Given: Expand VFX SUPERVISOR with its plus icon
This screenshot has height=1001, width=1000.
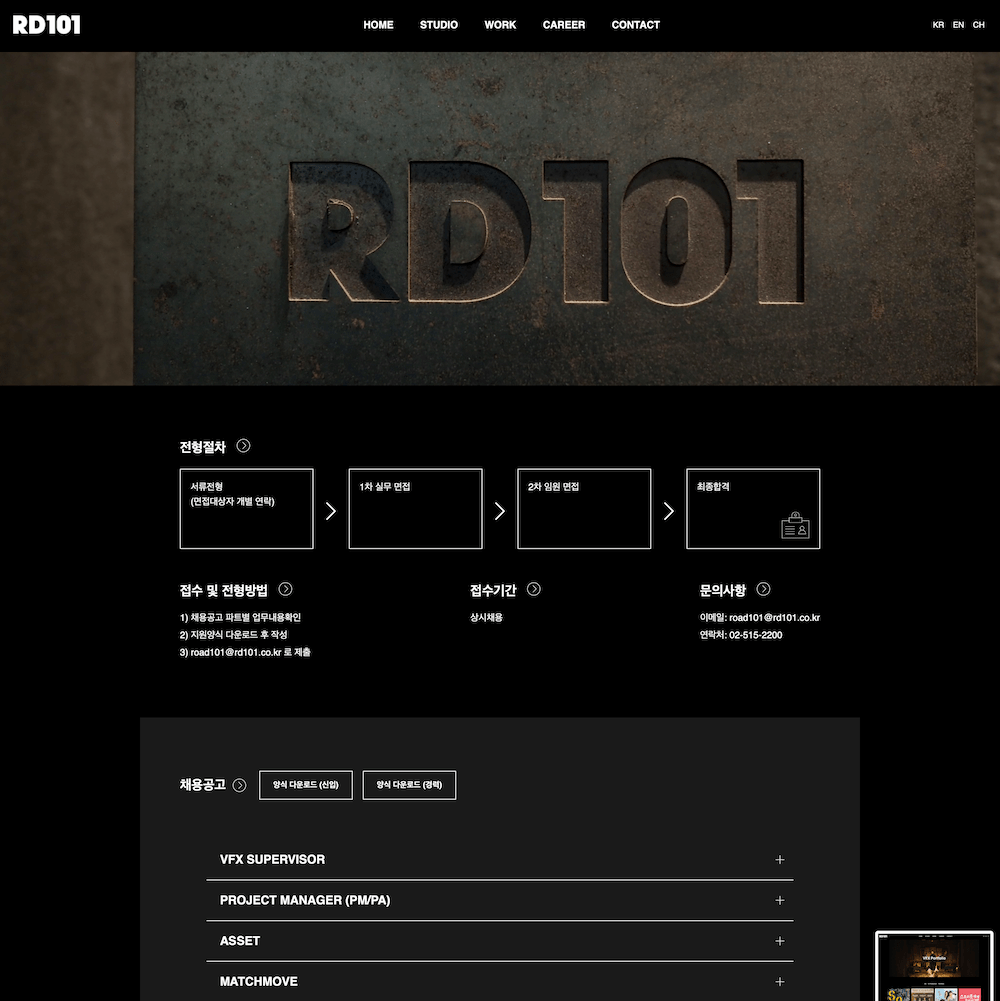Looking at the screenshot, I should [780, 860].
